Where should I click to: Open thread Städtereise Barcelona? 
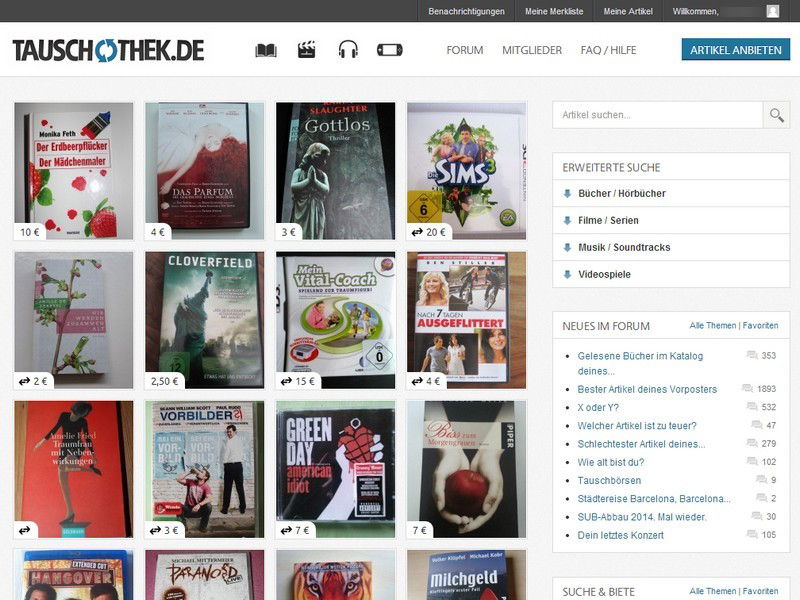pyautogui.click(x=654, y=498)
